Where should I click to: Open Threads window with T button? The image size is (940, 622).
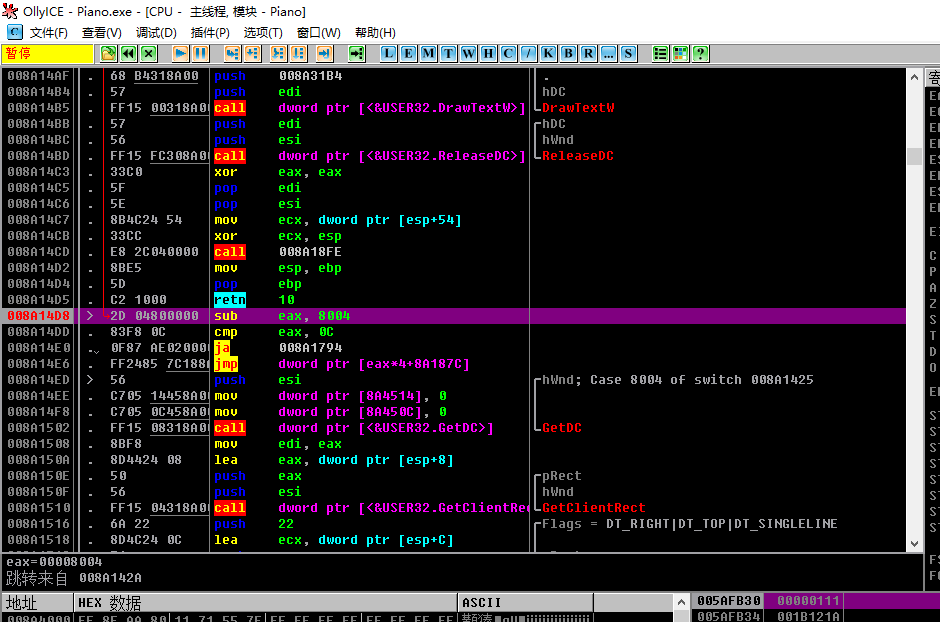pyautogui.click(x=448, y=54)
